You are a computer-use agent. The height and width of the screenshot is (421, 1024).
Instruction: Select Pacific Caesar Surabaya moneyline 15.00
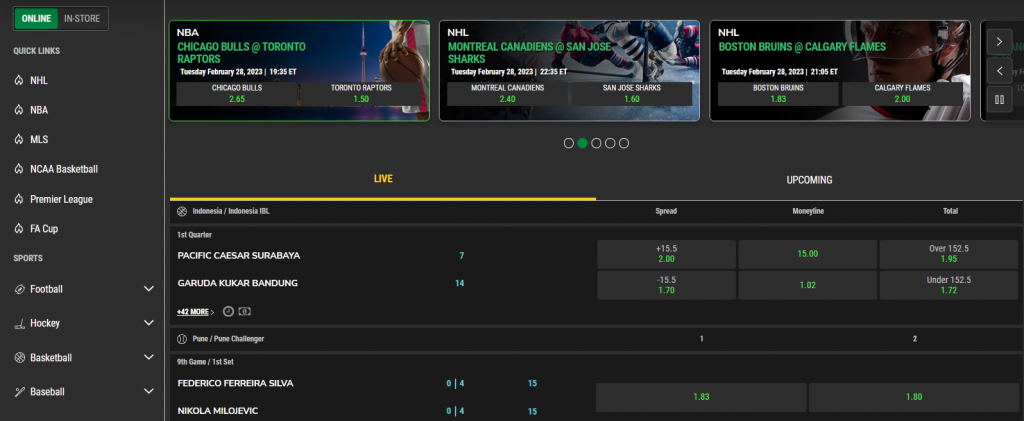click(x=807, y=255)
